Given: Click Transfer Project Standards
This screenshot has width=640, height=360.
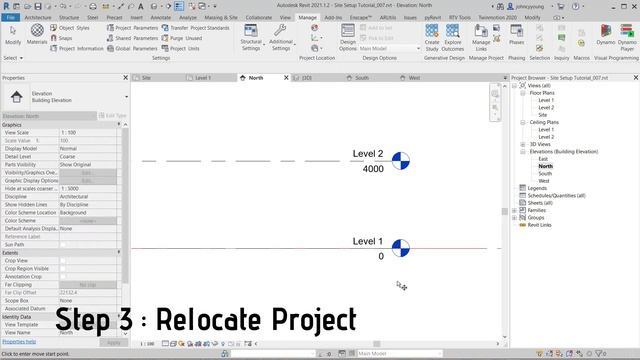Looking at the screenshot, I should click(196, 28).
